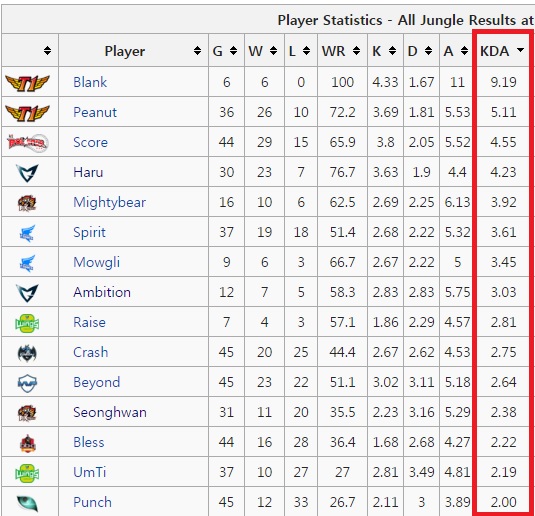The width and height of the screenshot is (535, 516).
Task: Click the team logo beside Seonghwan
Action: [27, 413]
